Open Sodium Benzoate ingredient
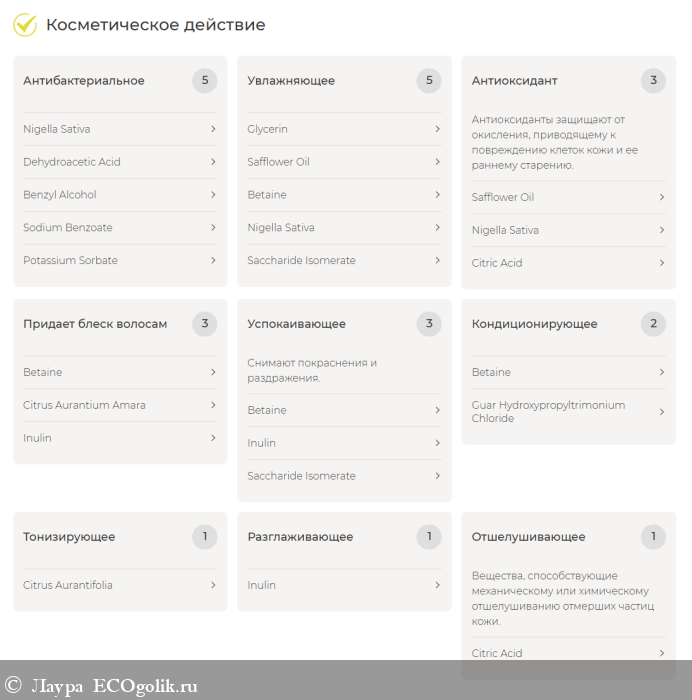Screen dimensions: 692x700 68,228
